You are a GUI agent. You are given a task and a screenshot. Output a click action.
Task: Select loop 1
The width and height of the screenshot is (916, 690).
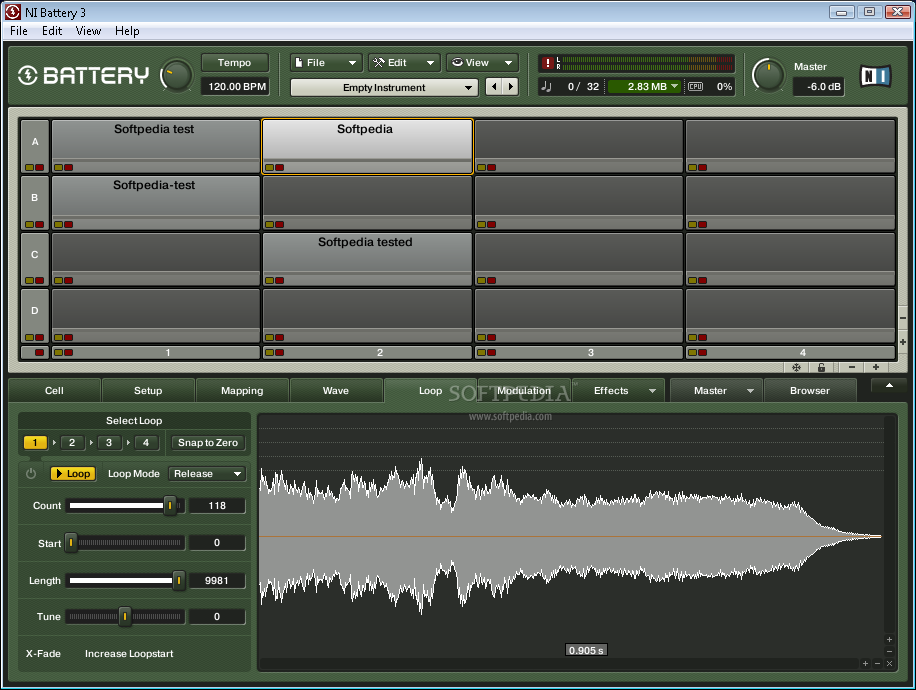35,442
